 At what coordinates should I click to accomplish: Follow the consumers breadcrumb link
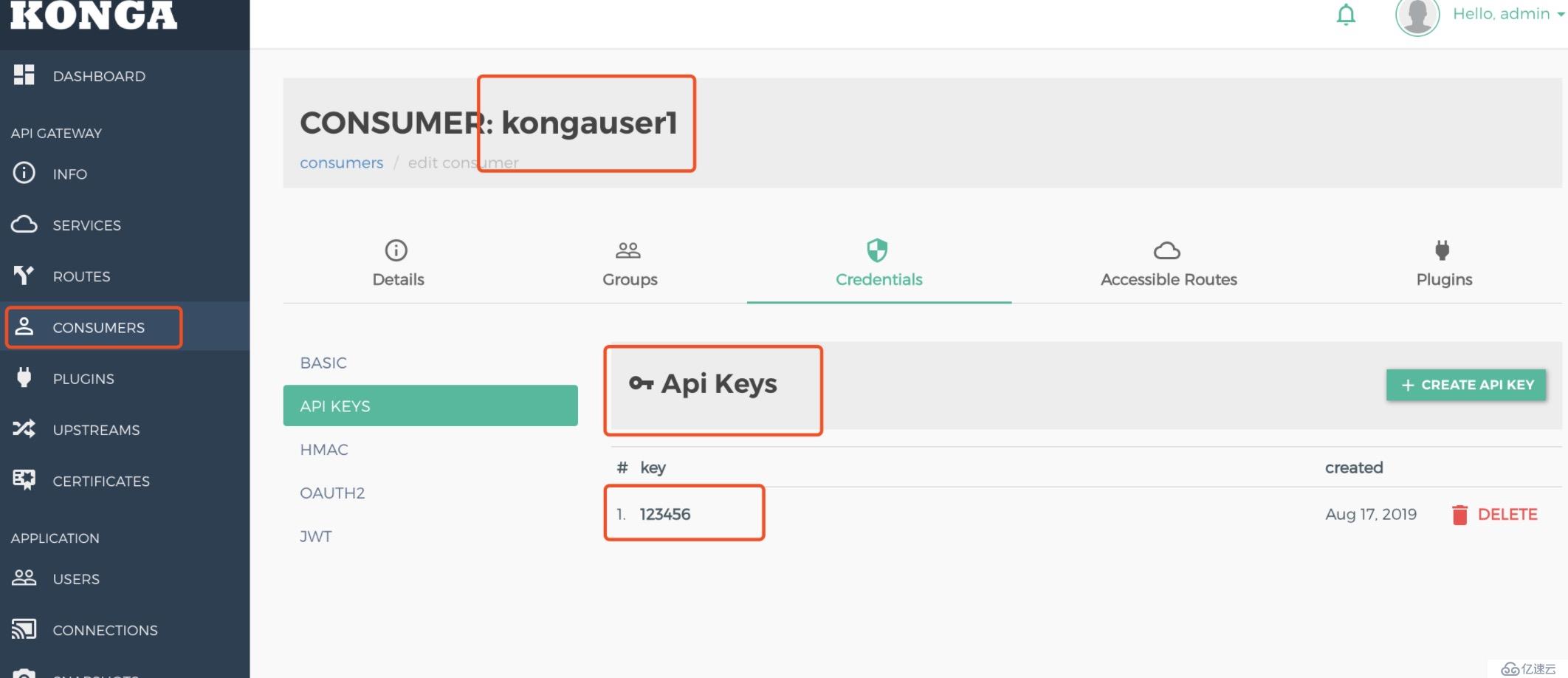341,162
